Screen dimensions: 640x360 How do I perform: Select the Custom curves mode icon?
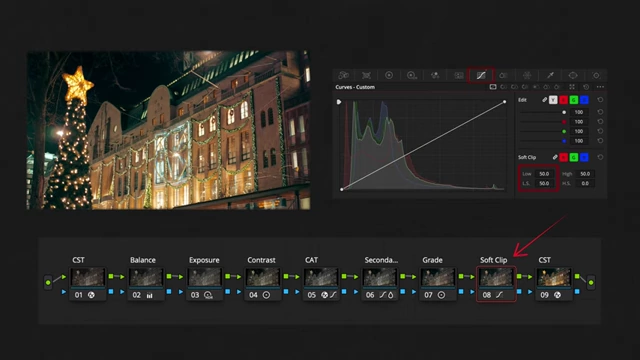pyautogui.click(x=493, y=87)
